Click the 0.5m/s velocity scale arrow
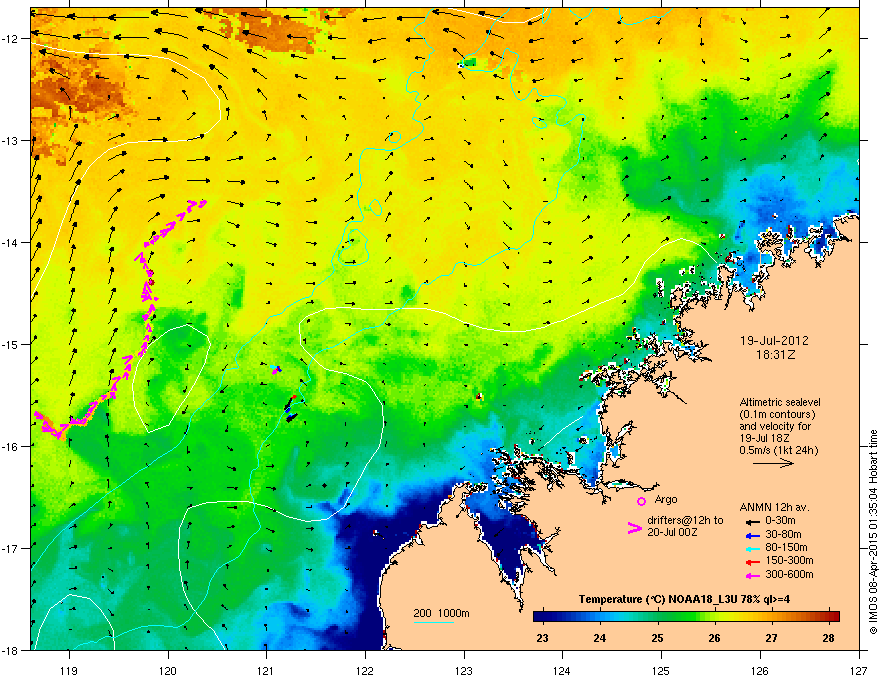Screen dimensions: 880x680 [x=773, y=463]
